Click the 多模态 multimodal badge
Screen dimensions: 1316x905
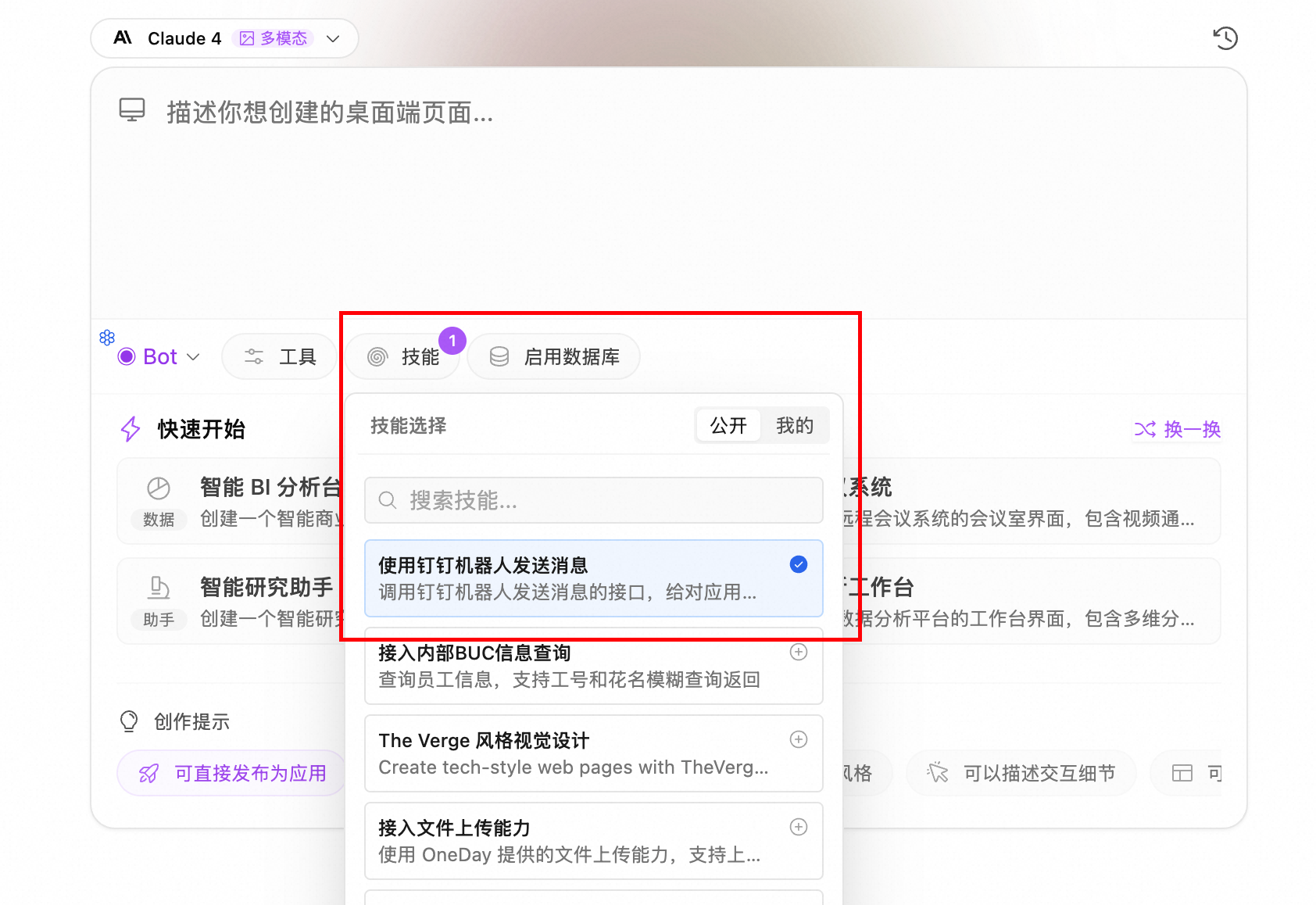[274, 38]
